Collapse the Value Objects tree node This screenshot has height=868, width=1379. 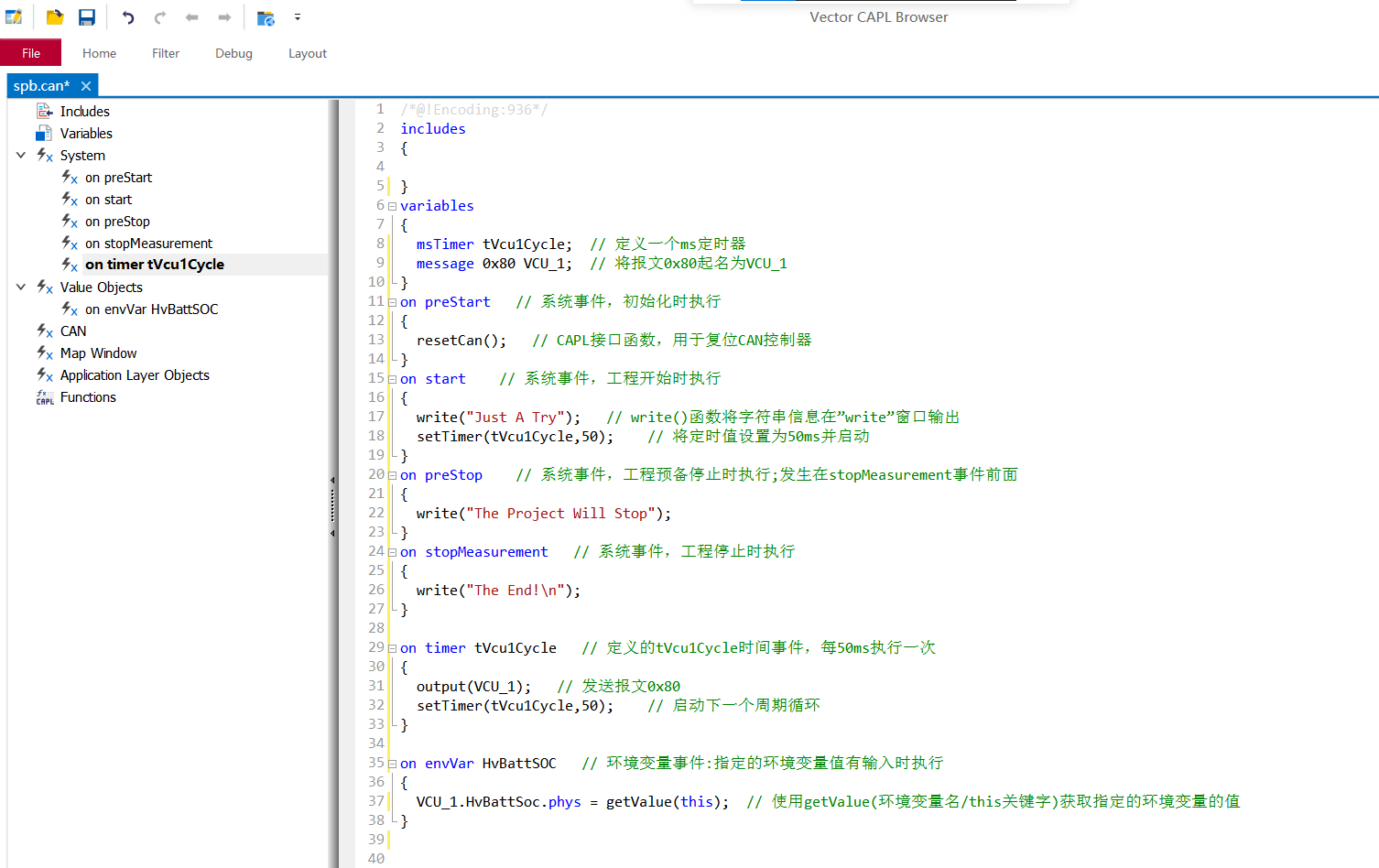pyautogui.click(x=20, y=287)
